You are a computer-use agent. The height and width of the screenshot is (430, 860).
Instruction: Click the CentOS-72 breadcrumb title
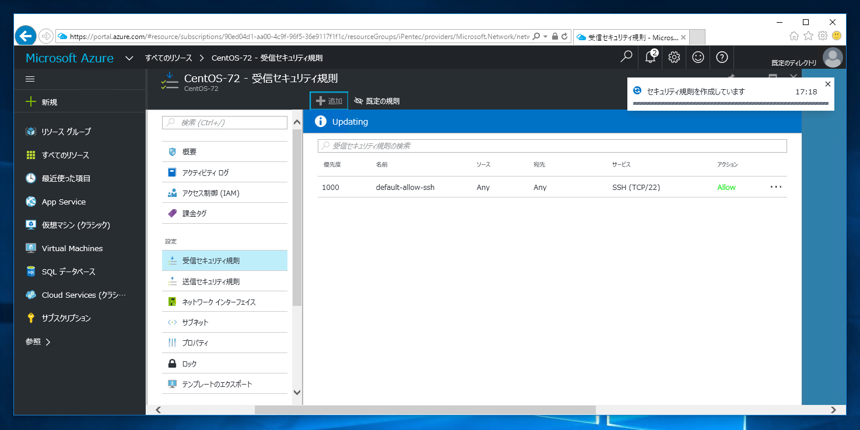coord(267,58)
